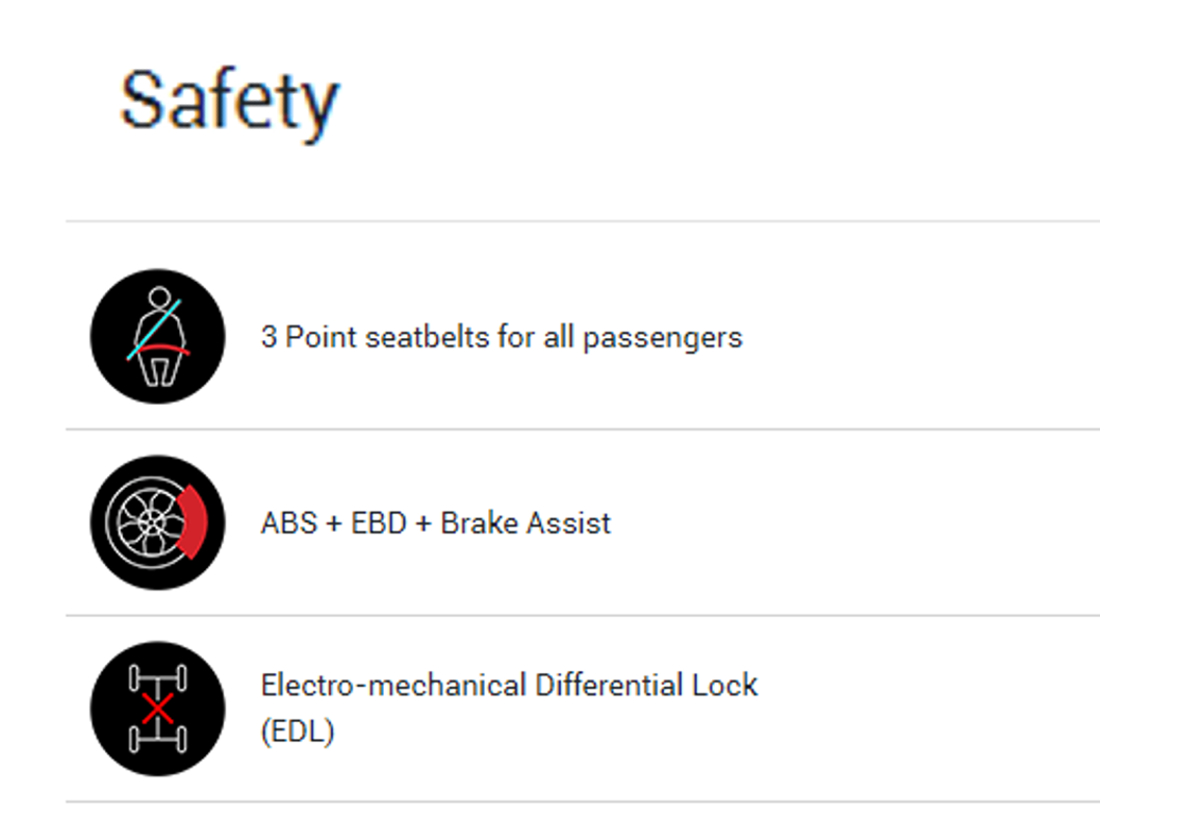Click the red brake caliper on wheel icon
The image size is (1200, 836).
[194, 522]
